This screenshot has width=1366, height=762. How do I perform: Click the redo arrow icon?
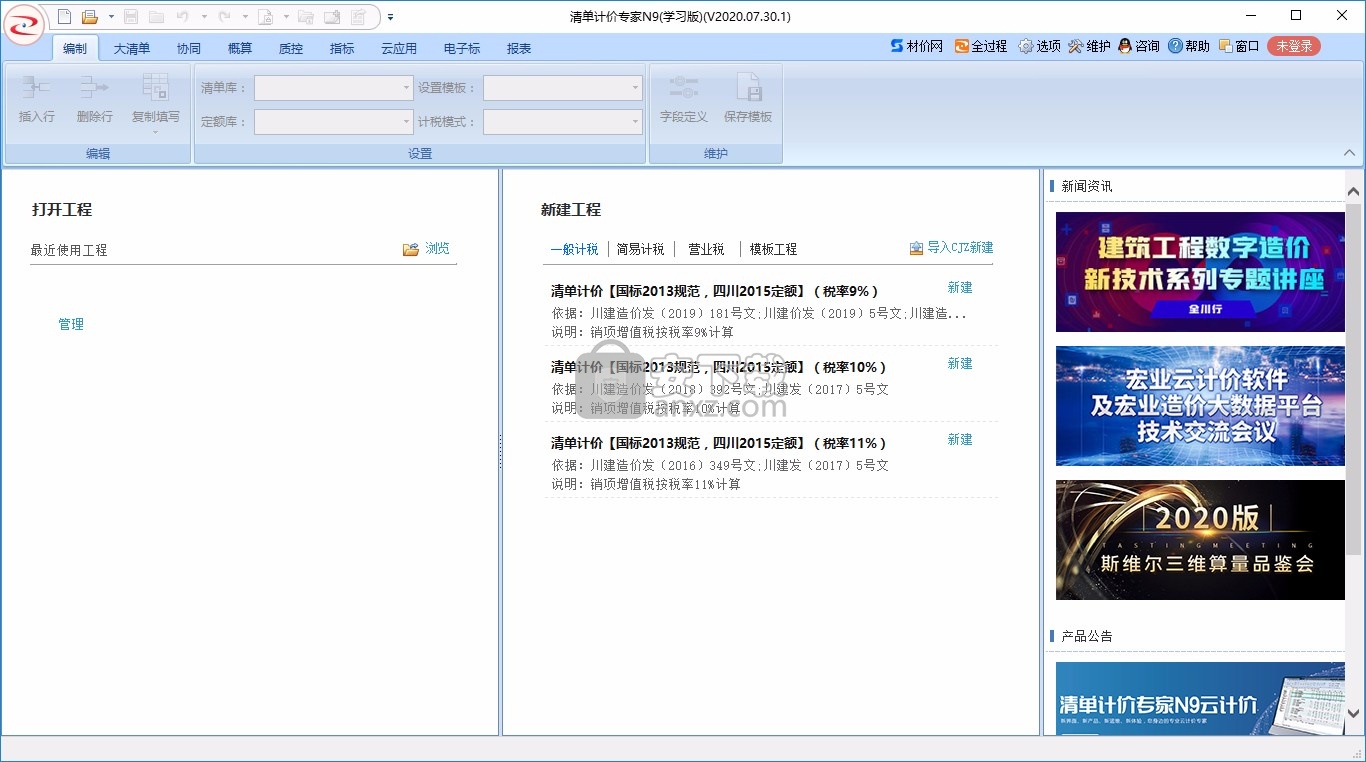point(225,17)
